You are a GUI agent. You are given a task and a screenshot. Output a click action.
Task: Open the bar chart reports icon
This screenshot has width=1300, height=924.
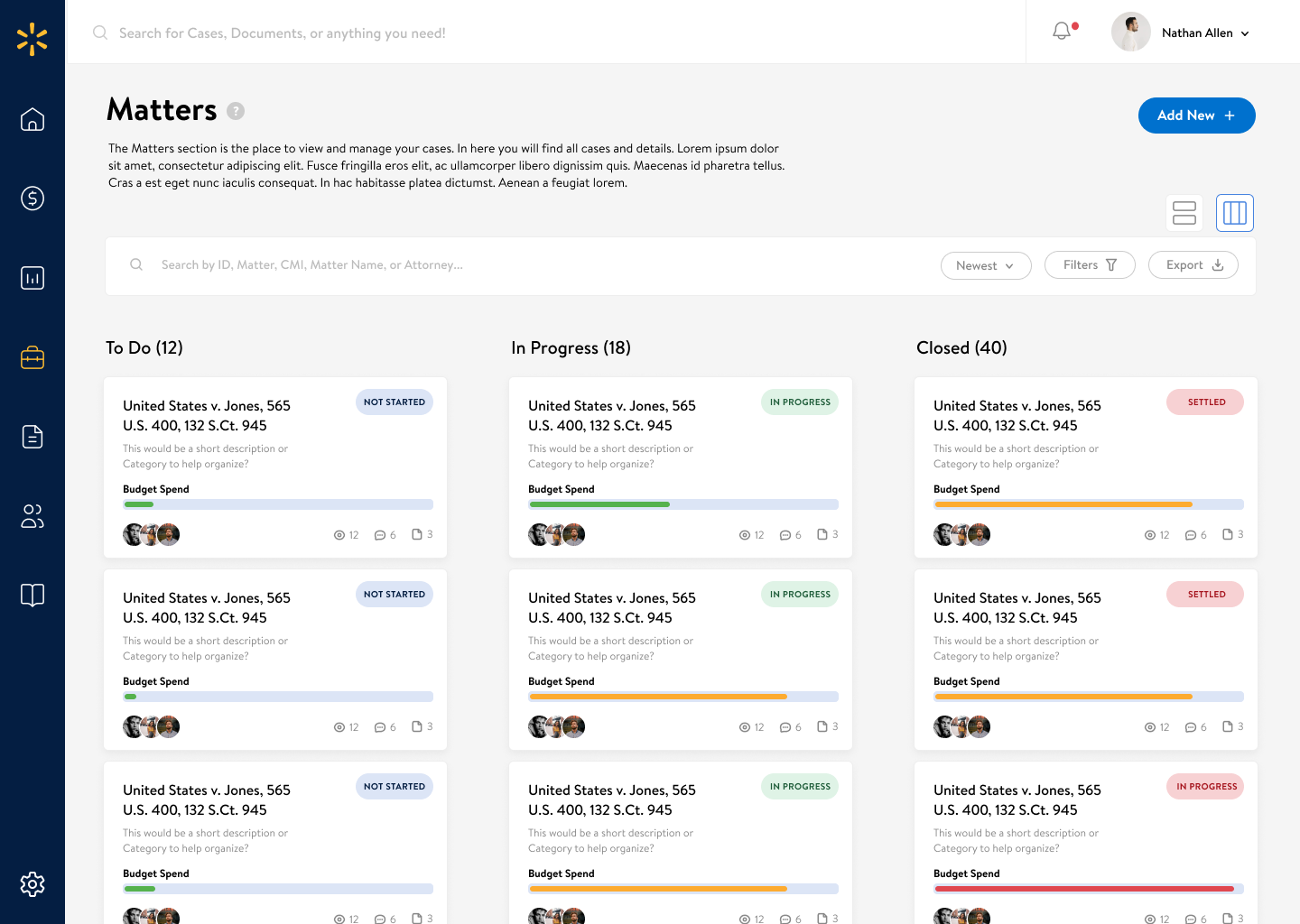coord(32,278)
